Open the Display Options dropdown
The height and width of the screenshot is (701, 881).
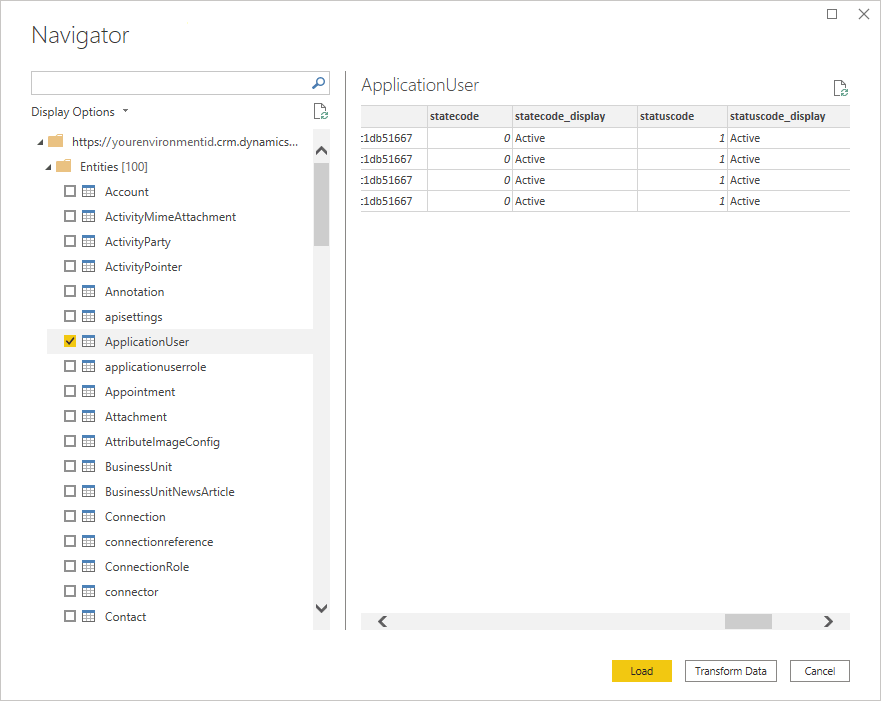point(80,112)
